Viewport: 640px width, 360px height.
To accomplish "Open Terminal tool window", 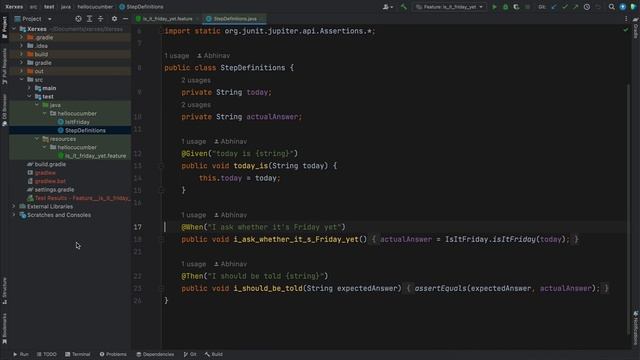I will tap(78, 354).
